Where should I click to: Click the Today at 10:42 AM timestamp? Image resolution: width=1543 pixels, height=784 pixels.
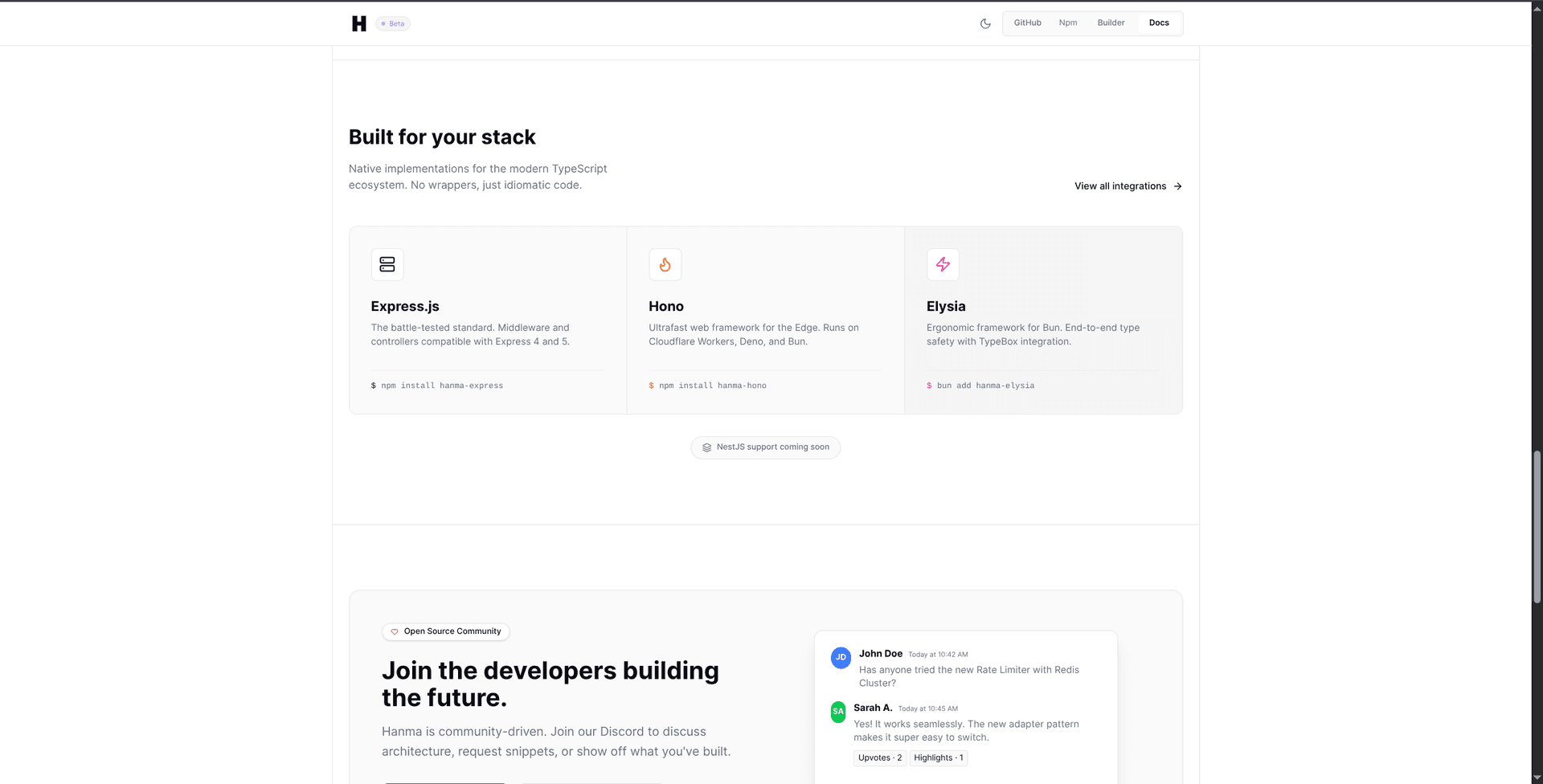tap(938, 655)
